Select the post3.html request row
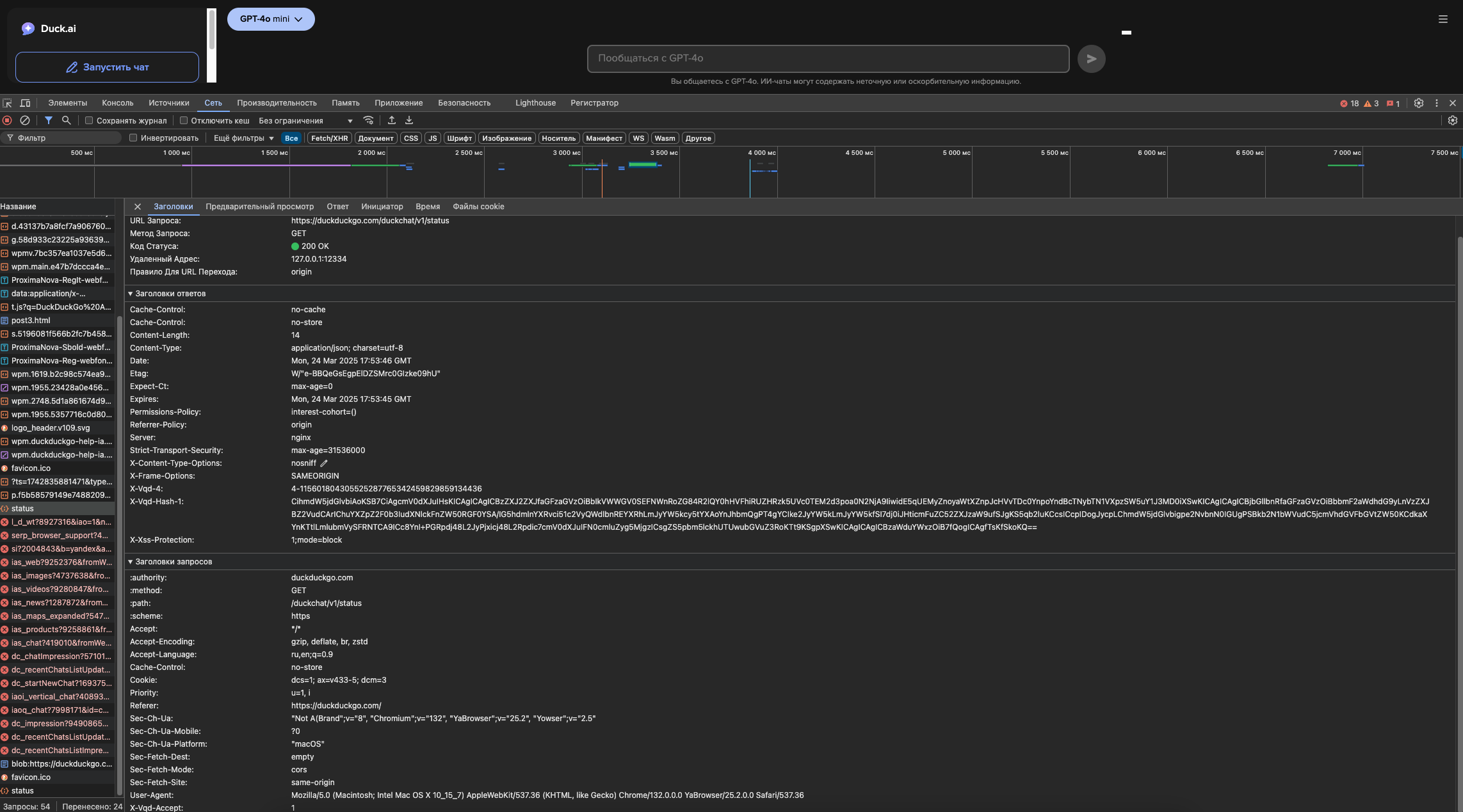The image size is (1463, 812). [58, 321]
